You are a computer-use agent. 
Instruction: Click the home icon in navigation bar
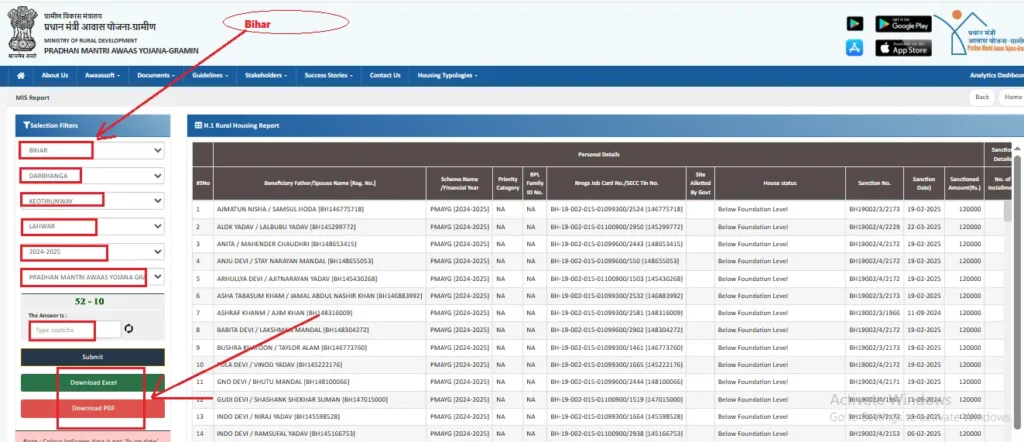click(x=20, y=75)
